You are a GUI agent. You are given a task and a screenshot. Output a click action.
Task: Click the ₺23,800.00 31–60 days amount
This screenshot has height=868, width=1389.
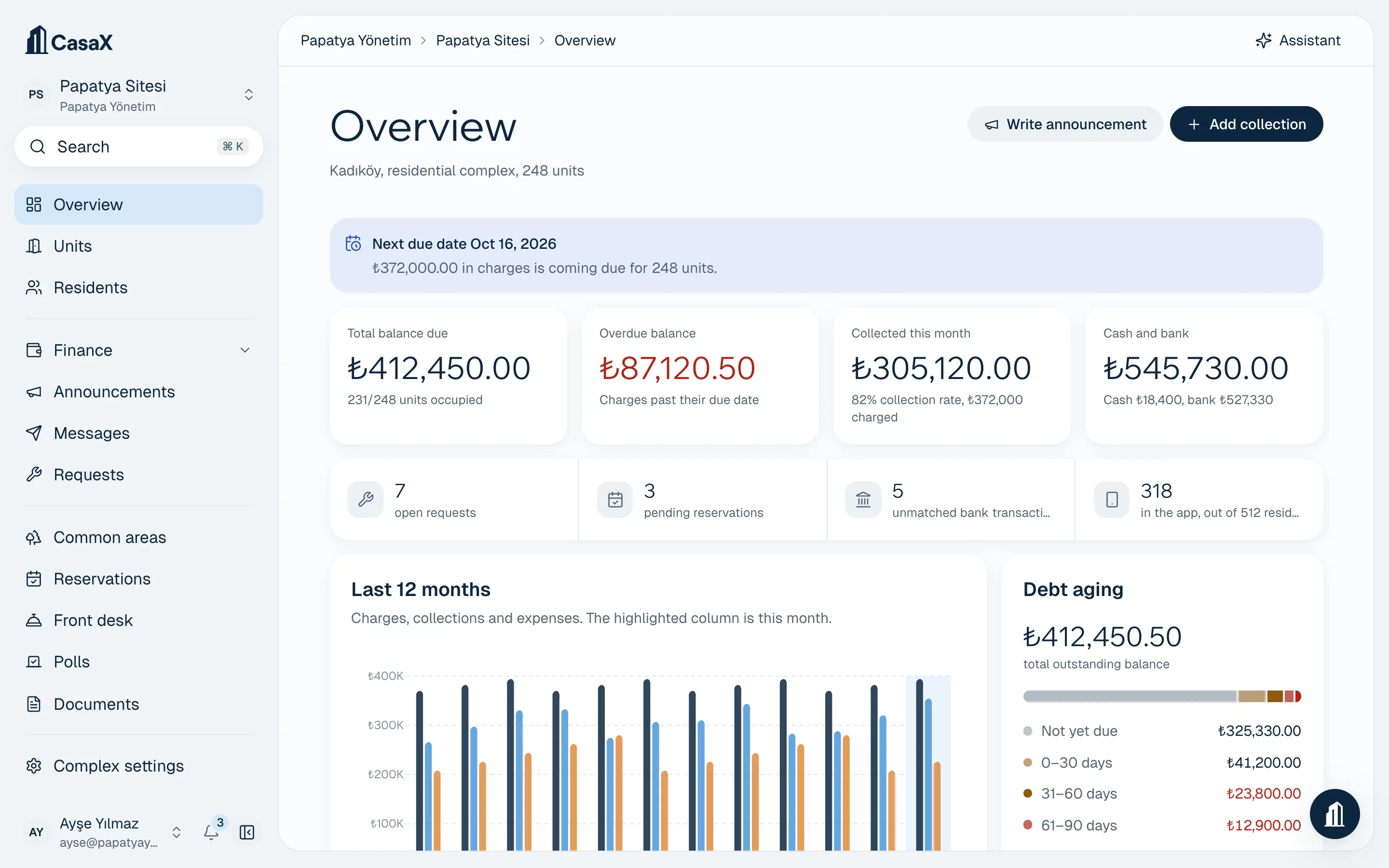[1263, 793]
